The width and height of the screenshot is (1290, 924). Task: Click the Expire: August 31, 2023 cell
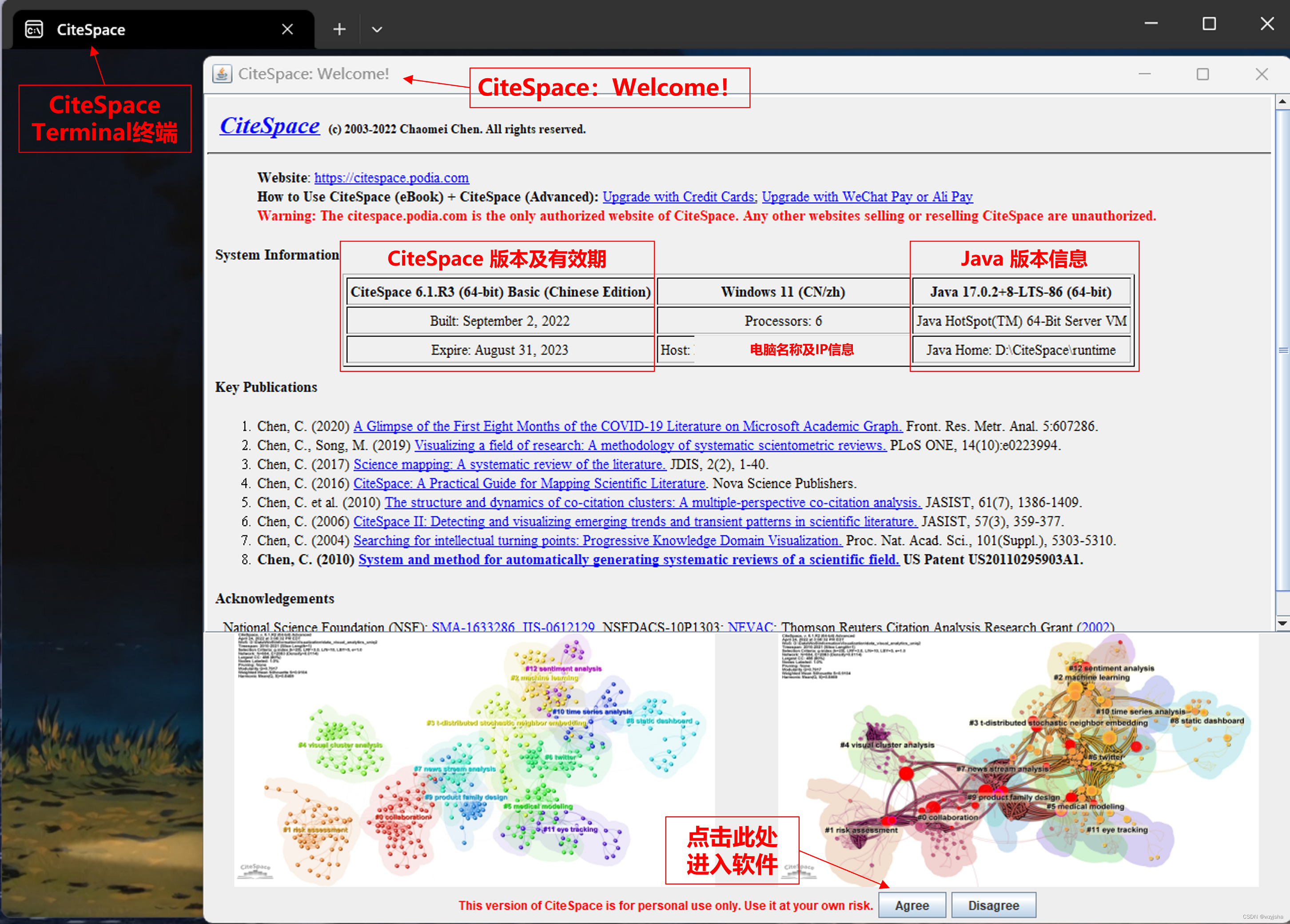[500, 350]
